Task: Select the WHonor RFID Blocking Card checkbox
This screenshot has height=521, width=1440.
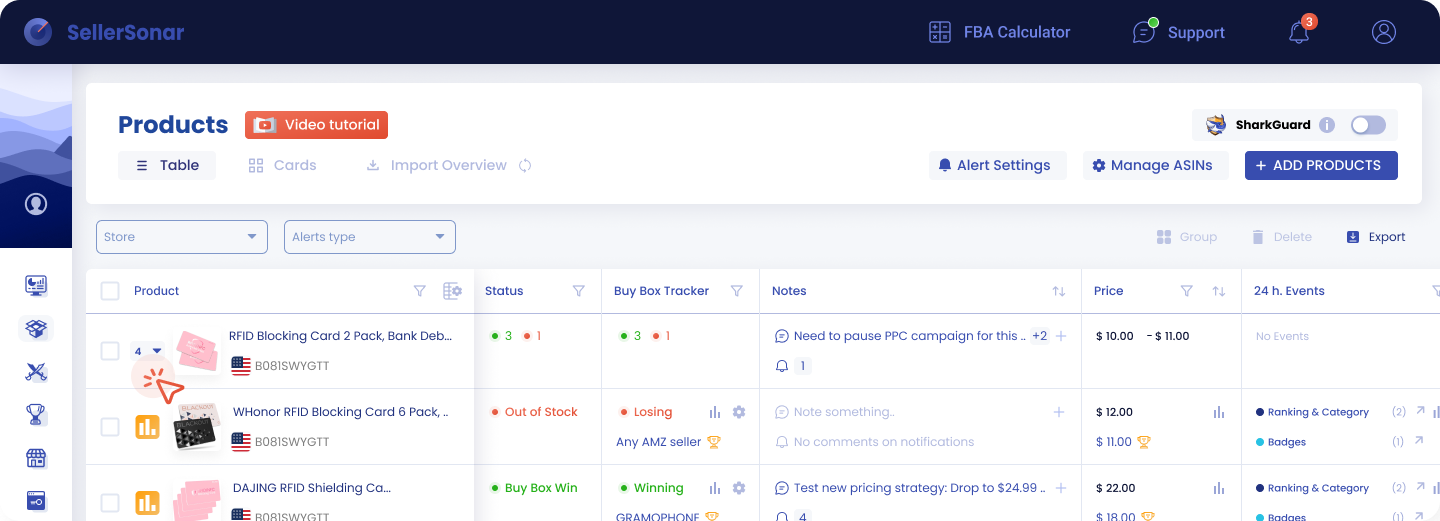Action: point(110,427)
